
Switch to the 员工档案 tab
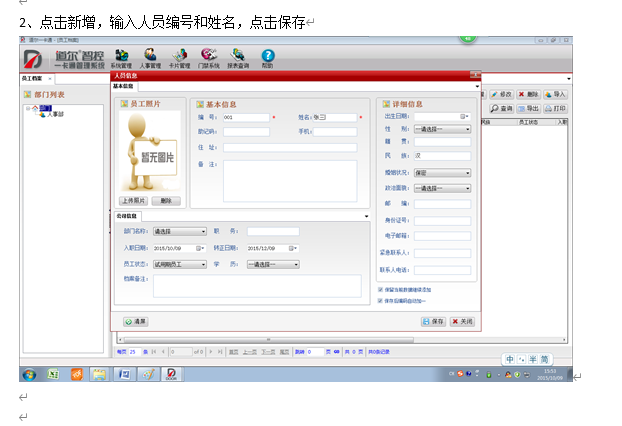tap(32, 77)
